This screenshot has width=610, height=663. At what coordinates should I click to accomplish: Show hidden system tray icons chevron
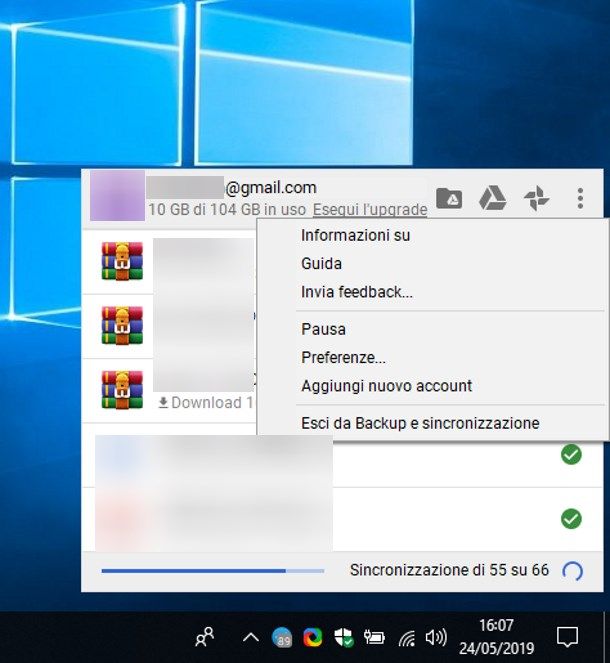tap(251, 637)
